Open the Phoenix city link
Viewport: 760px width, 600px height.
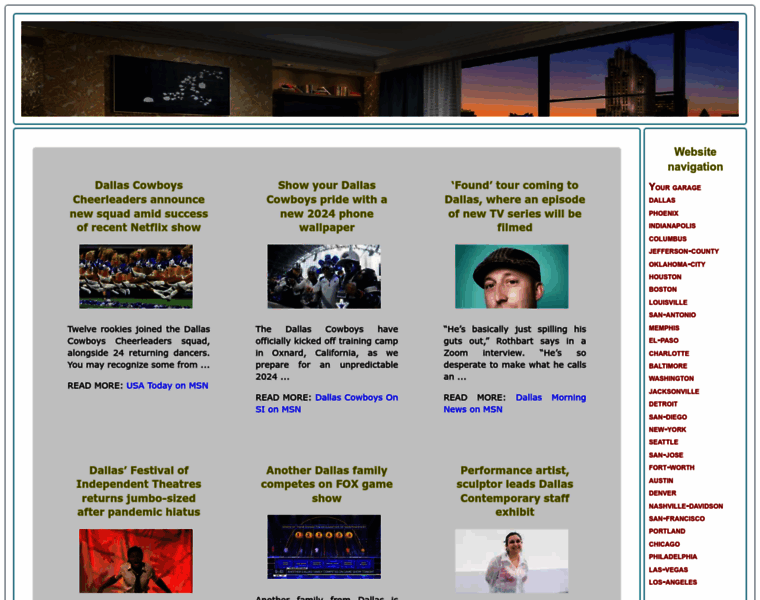click(664, 213)
